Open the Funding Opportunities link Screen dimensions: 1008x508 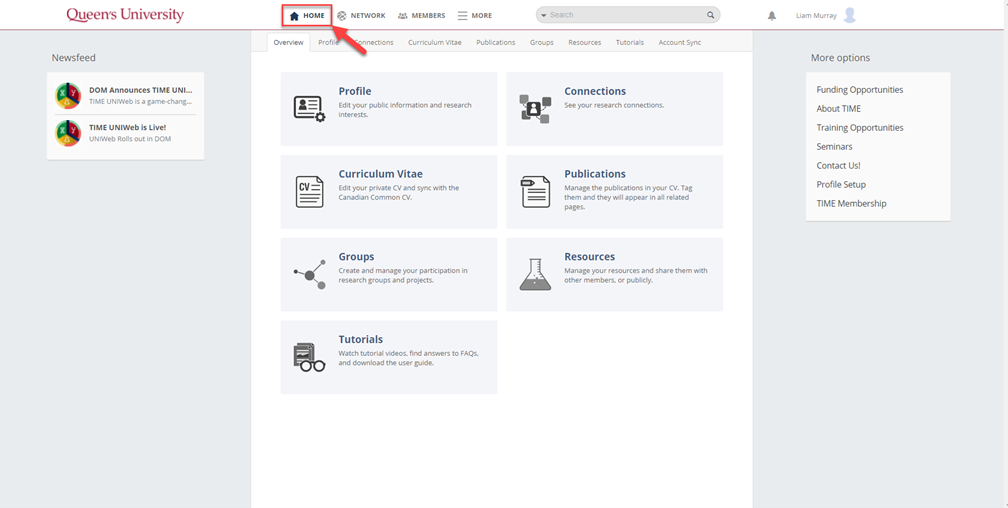[859, 90]
